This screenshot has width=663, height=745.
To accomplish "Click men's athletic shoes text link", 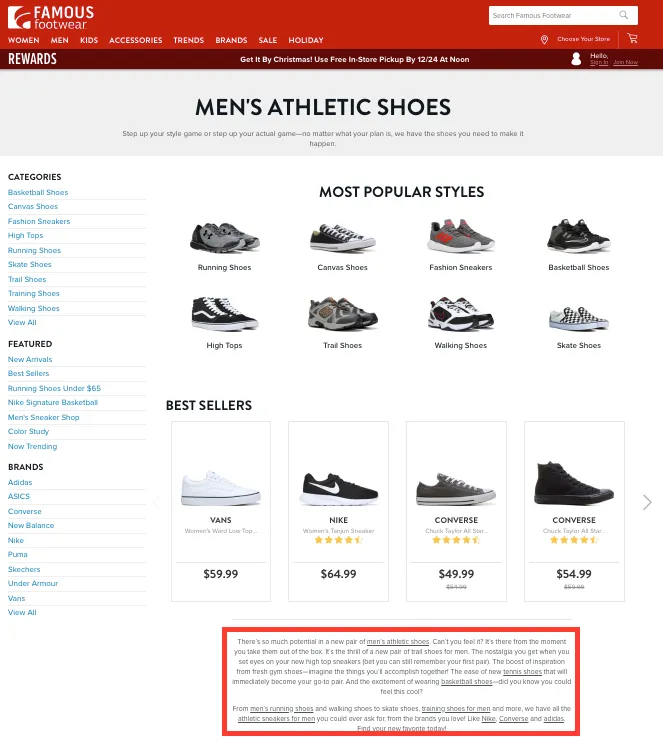I will pyautogui.click(x=398, y=642).
